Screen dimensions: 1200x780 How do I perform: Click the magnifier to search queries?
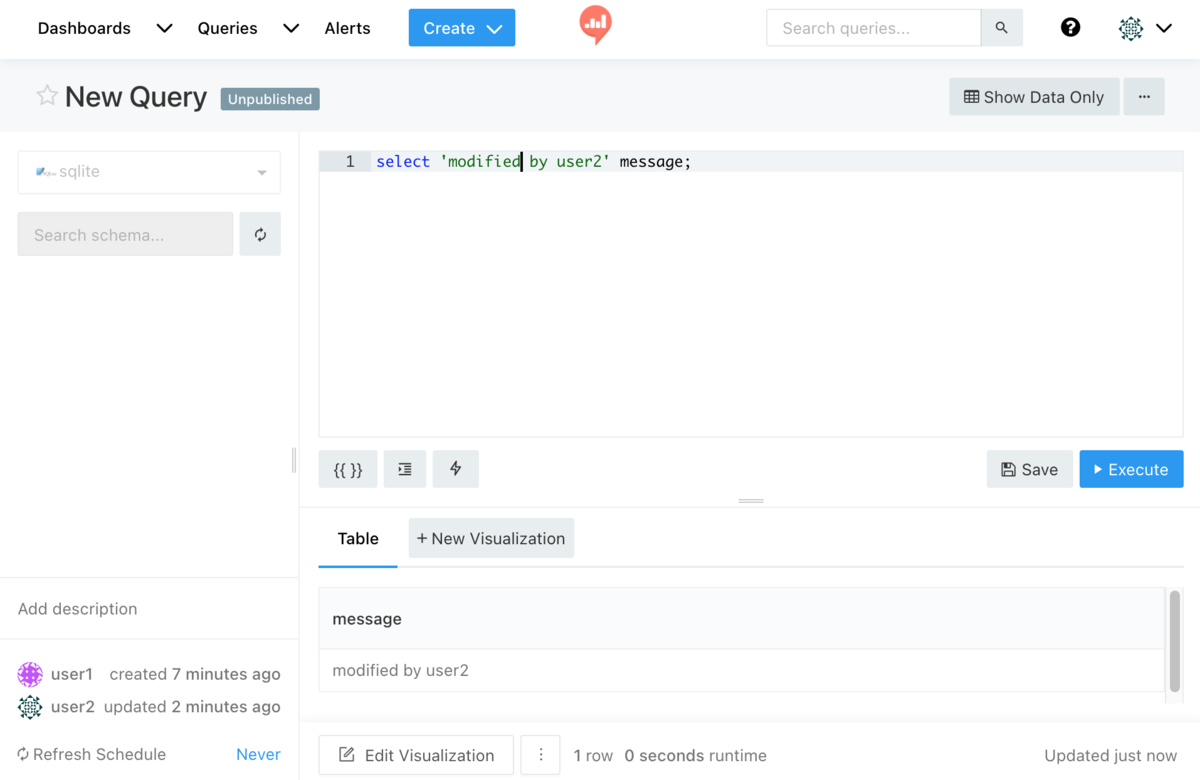click(1001, 27)
